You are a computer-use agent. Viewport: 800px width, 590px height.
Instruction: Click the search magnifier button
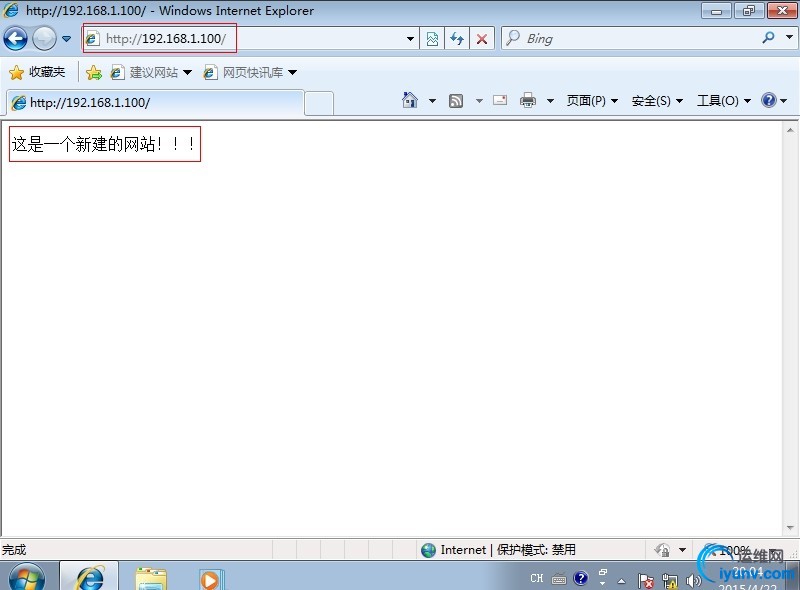point(768,38)
